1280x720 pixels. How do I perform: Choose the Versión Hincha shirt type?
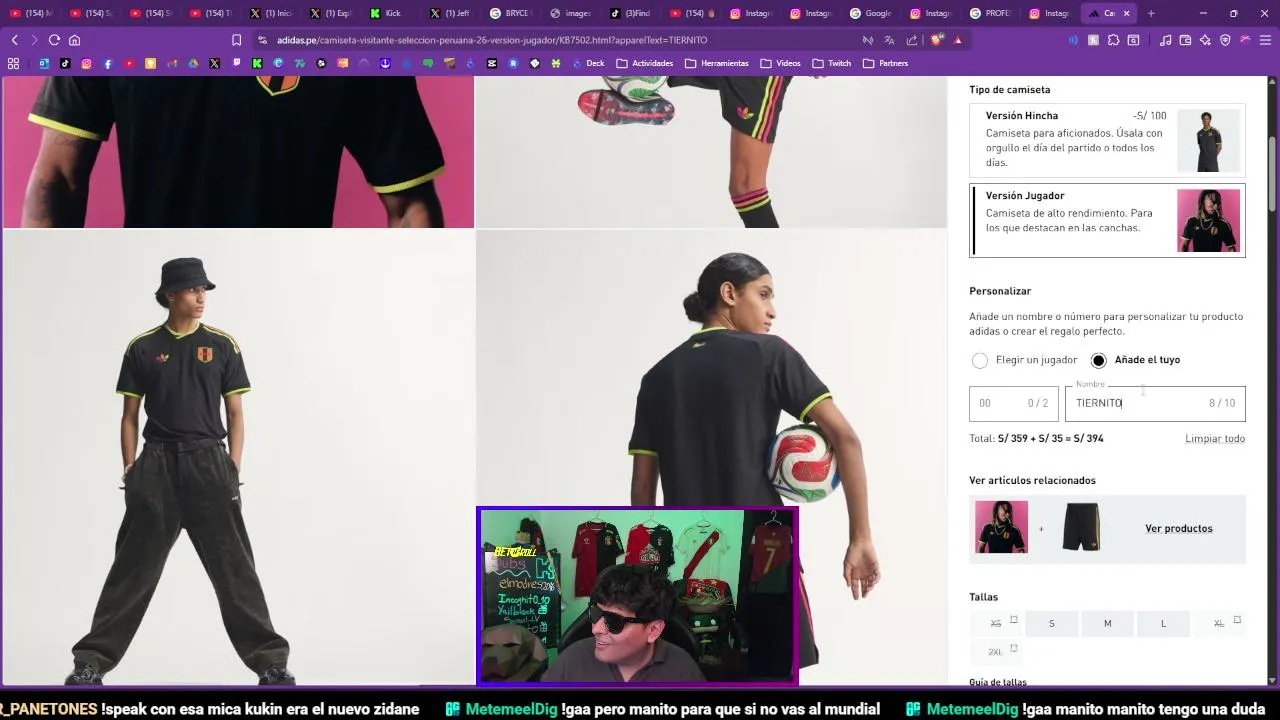(x=1107, y=140)
